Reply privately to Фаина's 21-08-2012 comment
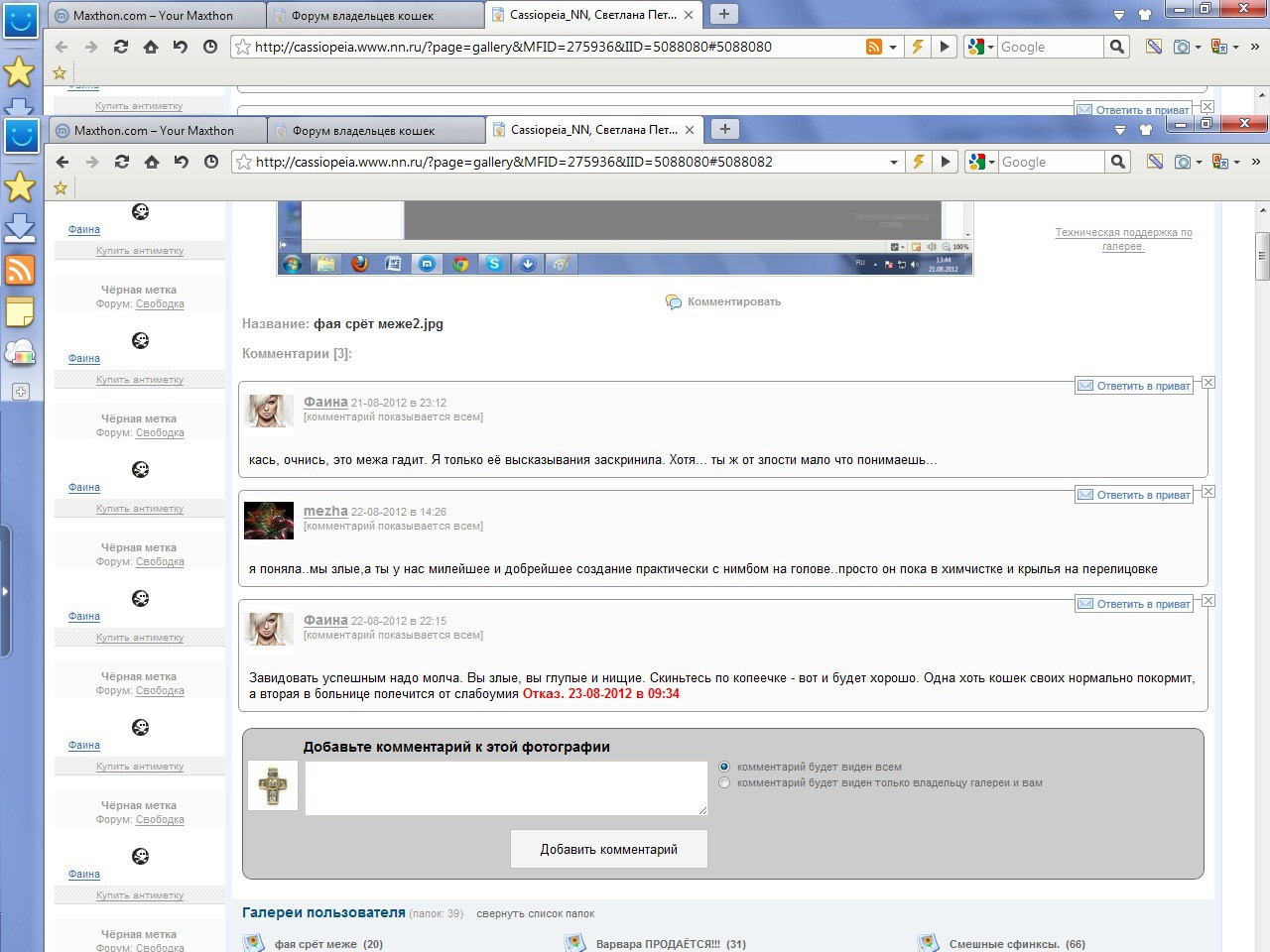Image resolution: width=1270 pixels, height=952 pixels. (x=1134, y=386)
